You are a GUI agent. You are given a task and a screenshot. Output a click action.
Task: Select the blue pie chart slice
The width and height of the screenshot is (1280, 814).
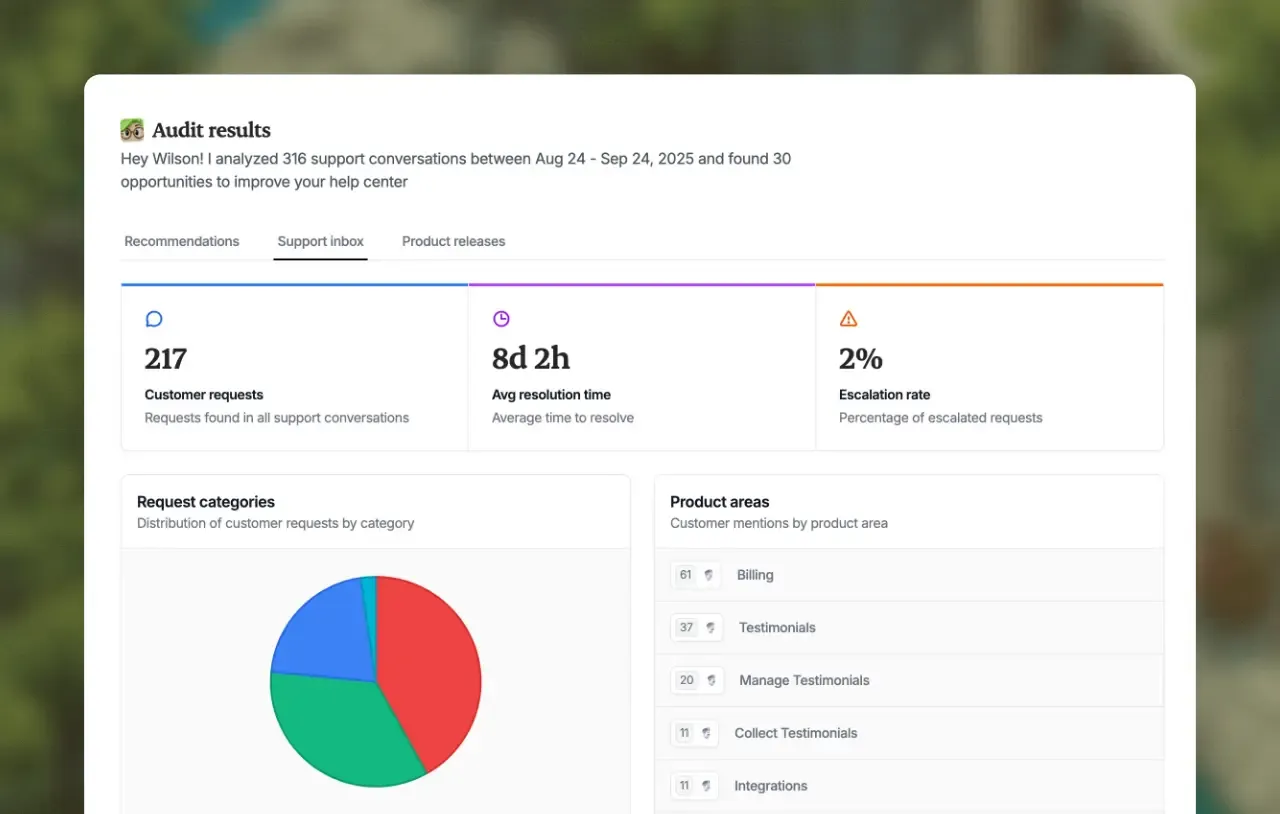pyautogui.click(x=320, y=630)
